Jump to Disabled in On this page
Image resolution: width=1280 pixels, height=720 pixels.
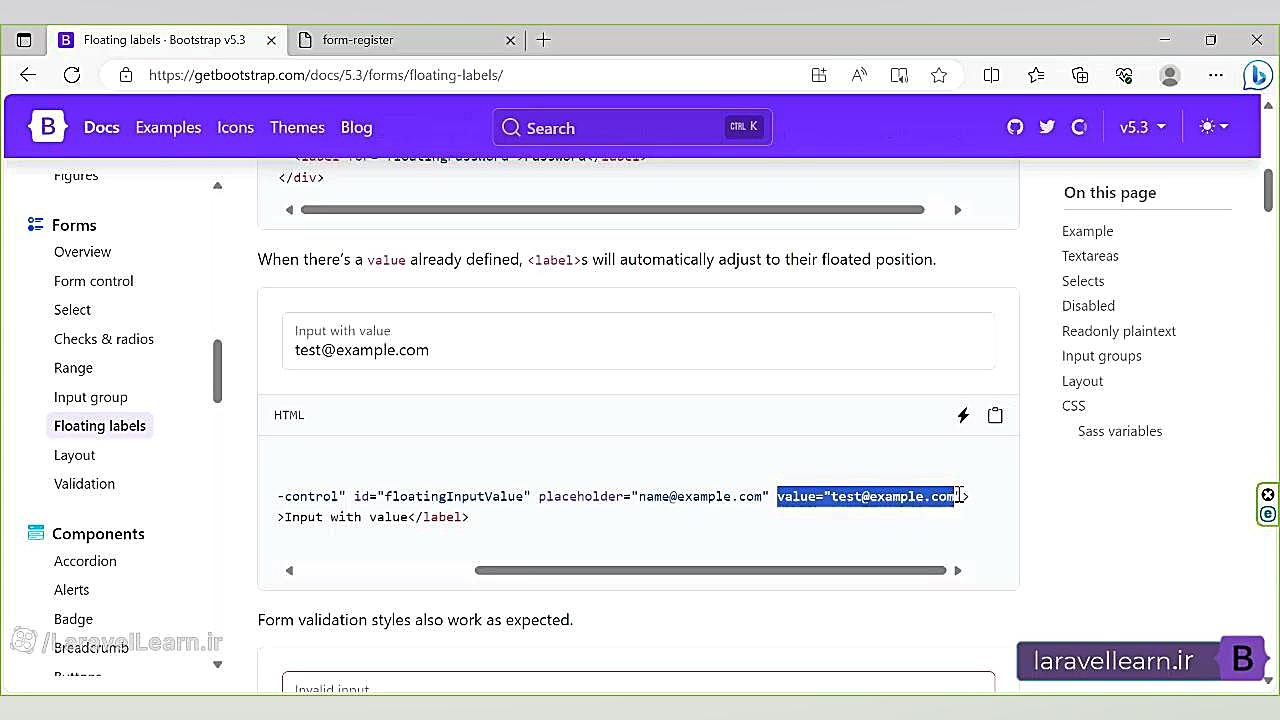(x=1088, y=306)
